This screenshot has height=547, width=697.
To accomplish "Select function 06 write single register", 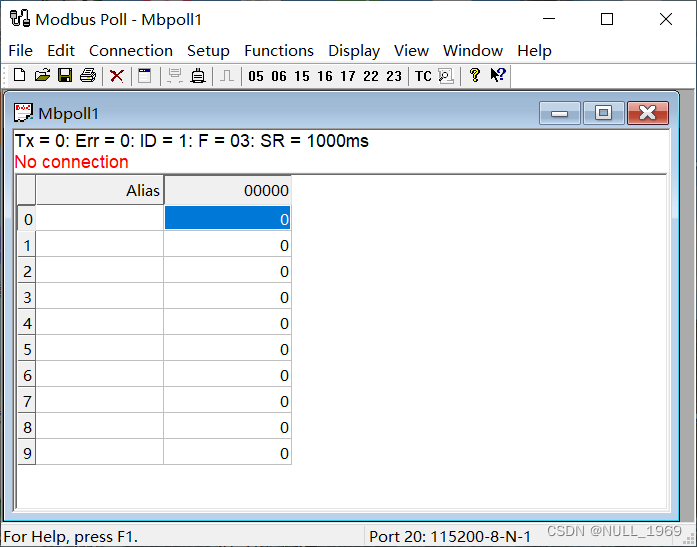I will (x=279, y=76).
